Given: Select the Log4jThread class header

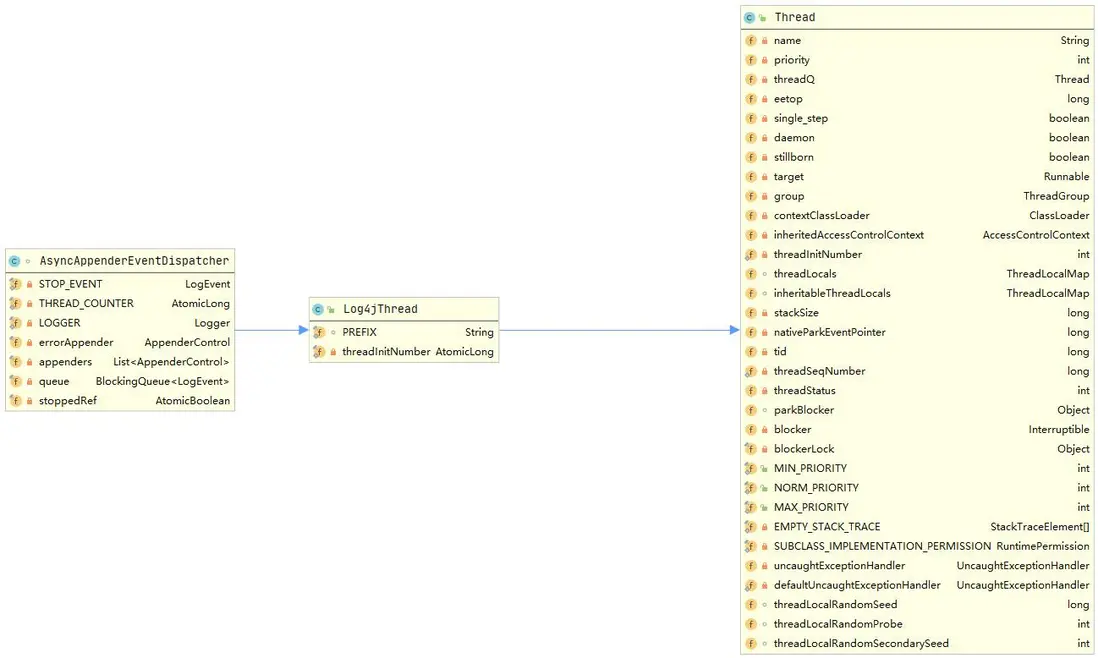Looking at the screenshot, I should [404, 309].
